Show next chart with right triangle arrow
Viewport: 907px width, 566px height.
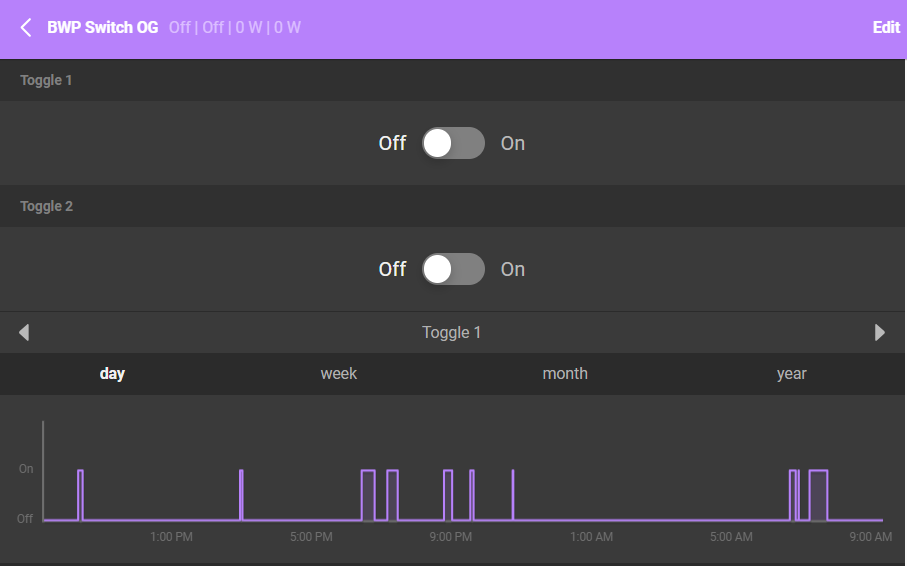pyautogui.click(x=880, y=332)
